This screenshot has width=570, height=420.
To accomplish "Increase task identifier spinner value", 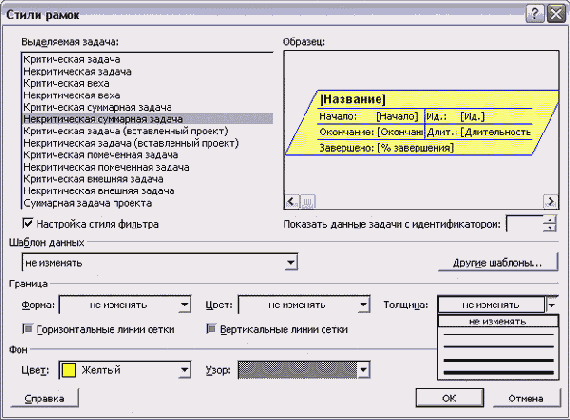I will [550, 220].
